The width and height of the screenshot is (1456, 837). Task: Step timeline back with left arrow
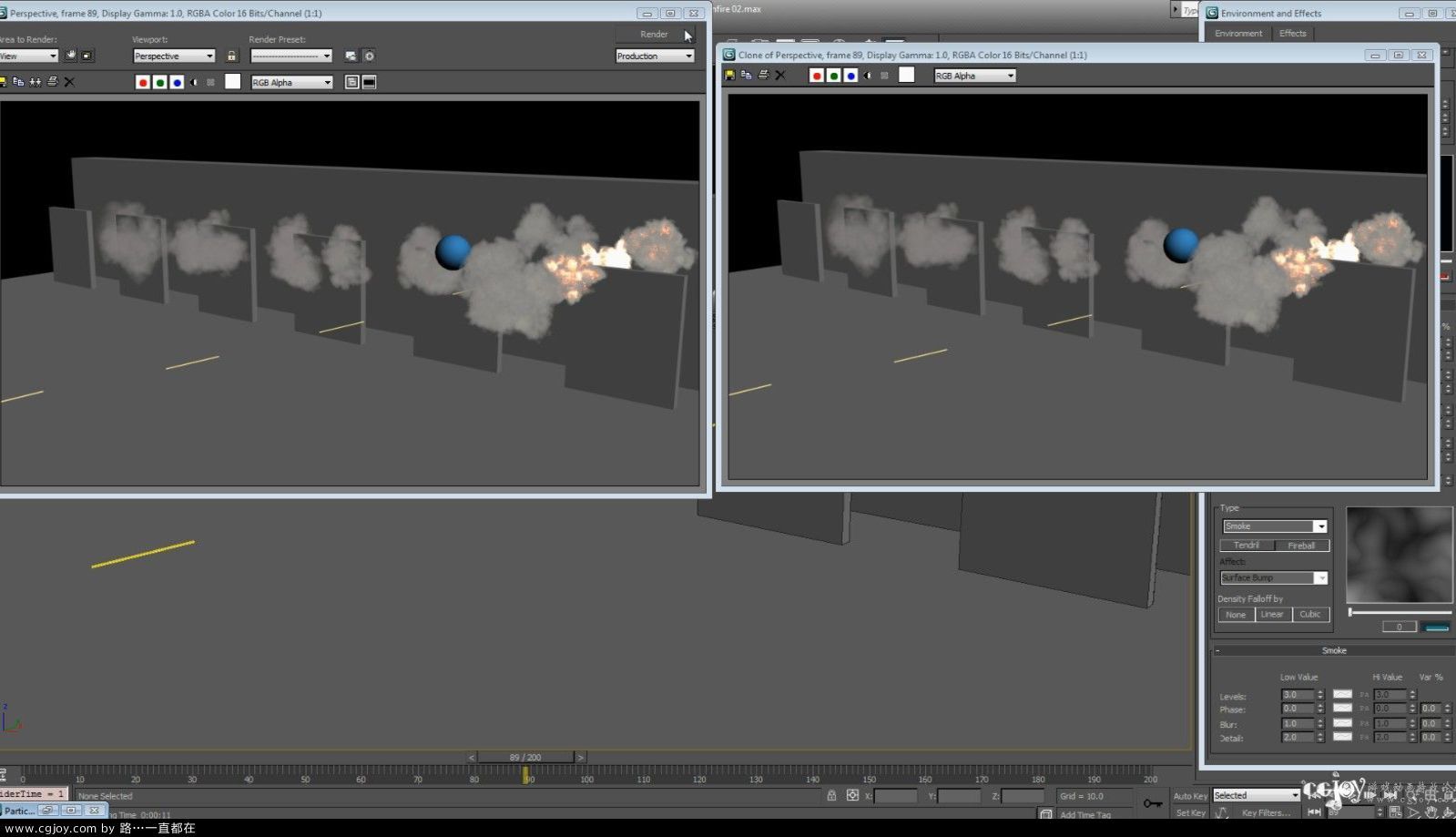[x=472, y=758]
